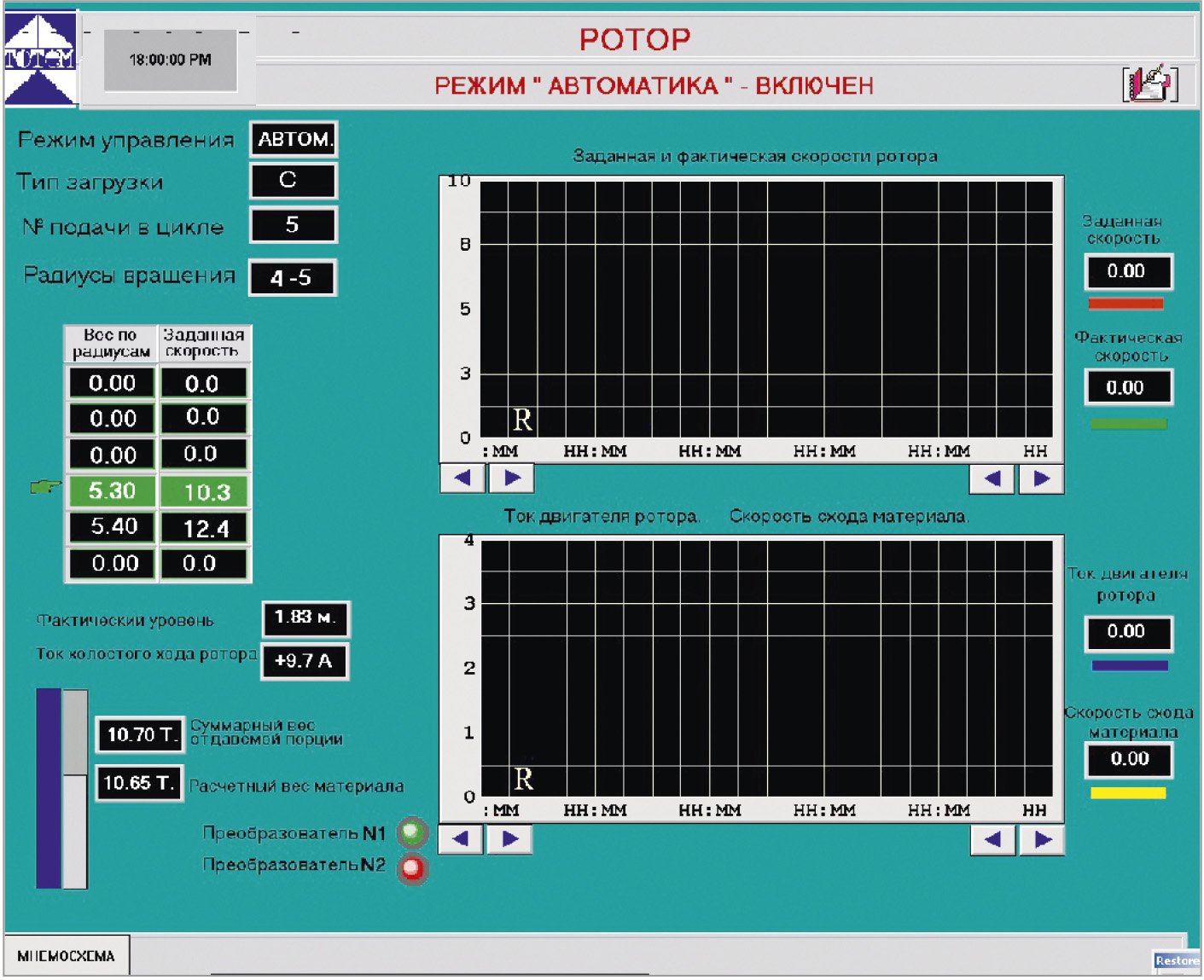This screenshot has width=1204, height=980.
Task: Click the calculated weight value 10.65 Т.
Action: (139, 782)
